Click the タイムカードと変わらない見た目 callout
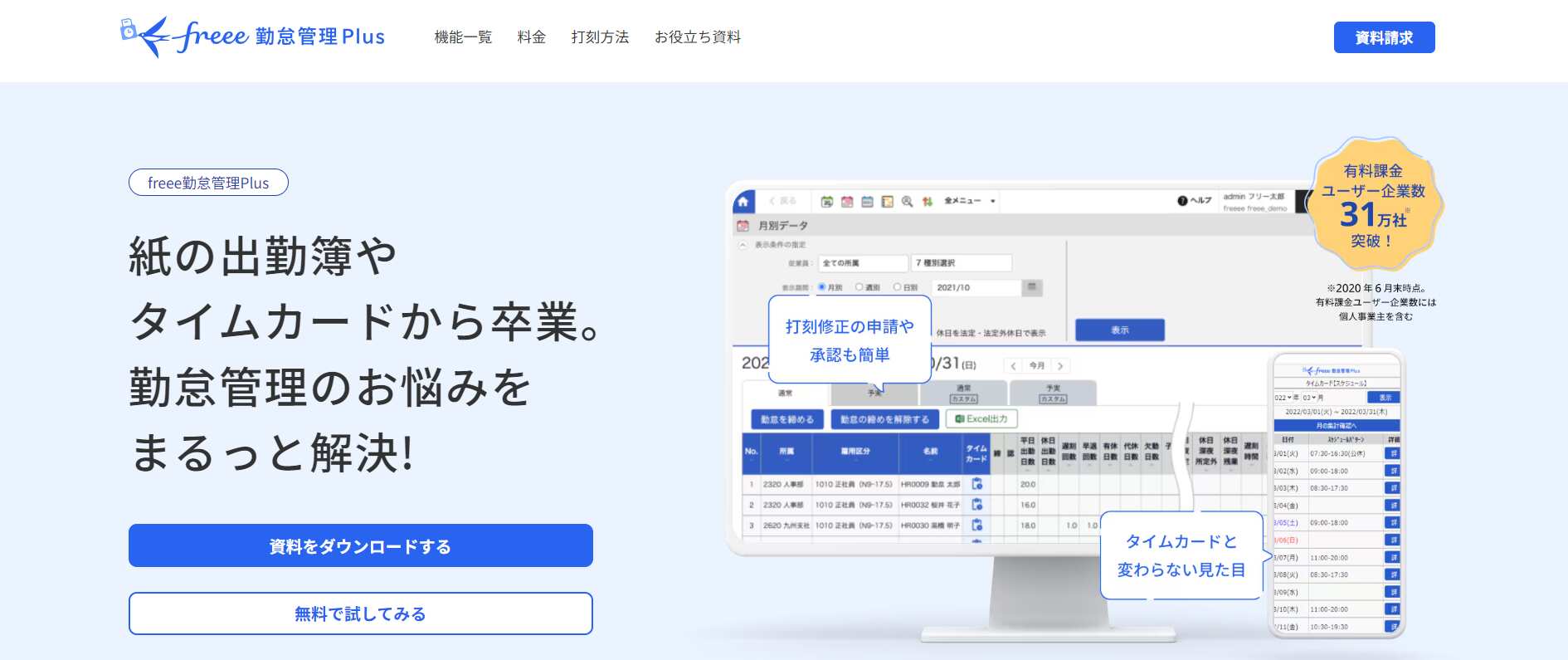 pyautogui.click(x=1181, y=555)
